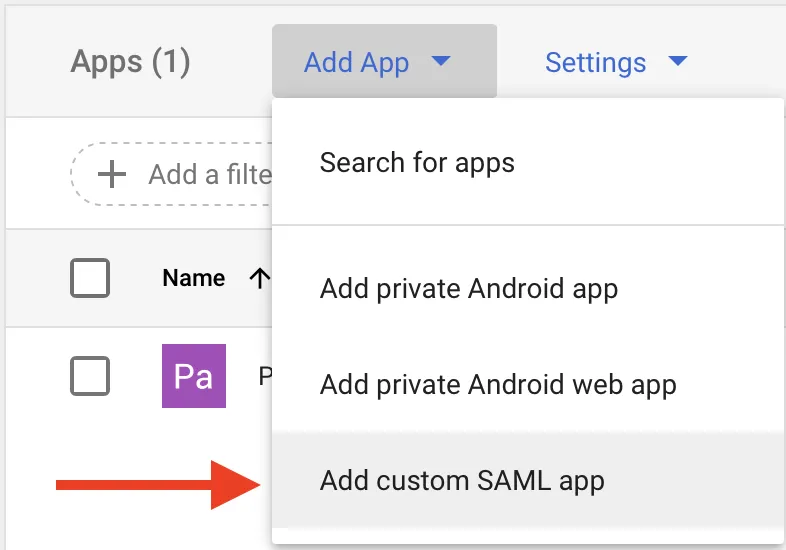The image size is (786, 550).
Task: Open the Settings menu label
Action: click(595, 62)
